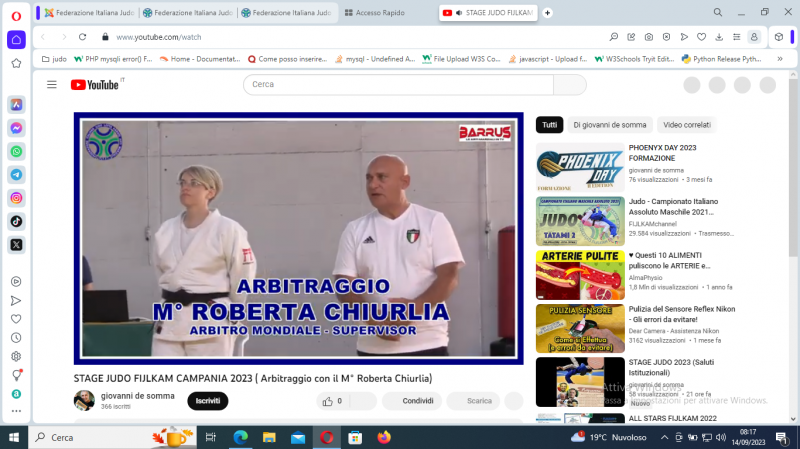
Task: Click the Scarica download button
Action: (x=473, y=401)
